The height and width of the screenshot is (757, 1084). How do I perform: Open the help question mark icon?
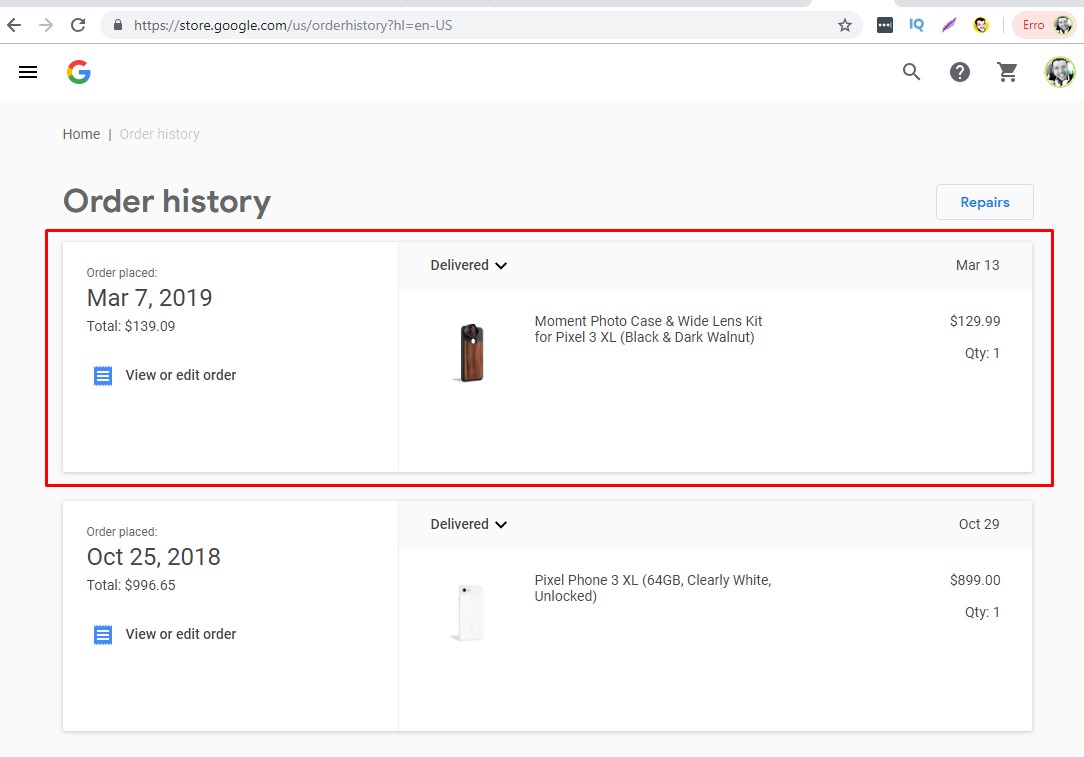(x=960, y=72)
